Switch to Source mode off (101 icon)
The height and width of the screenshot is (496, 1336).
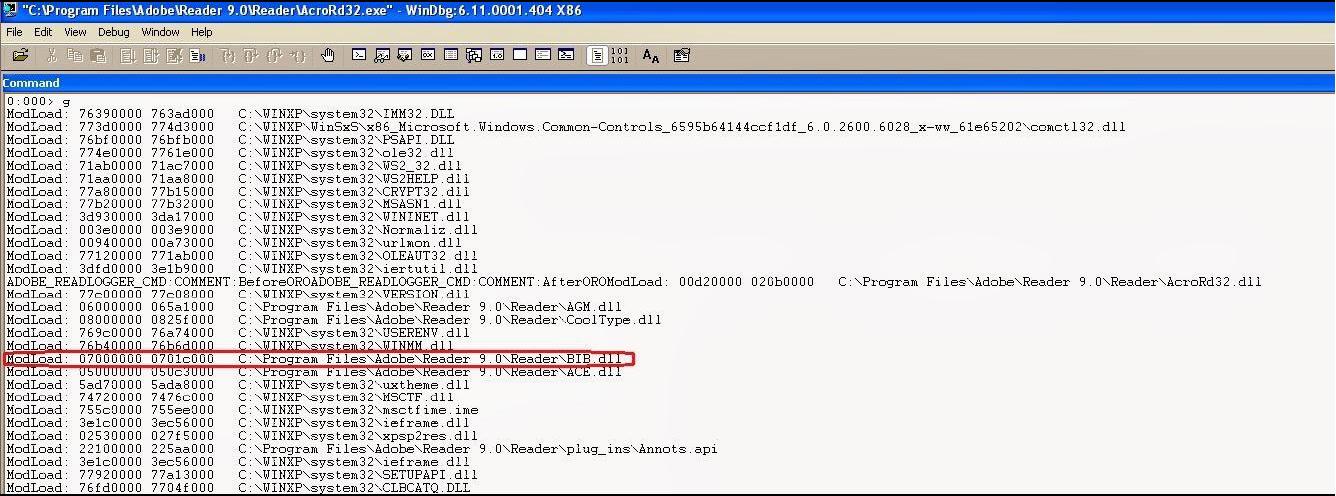[x=620, y=55]
